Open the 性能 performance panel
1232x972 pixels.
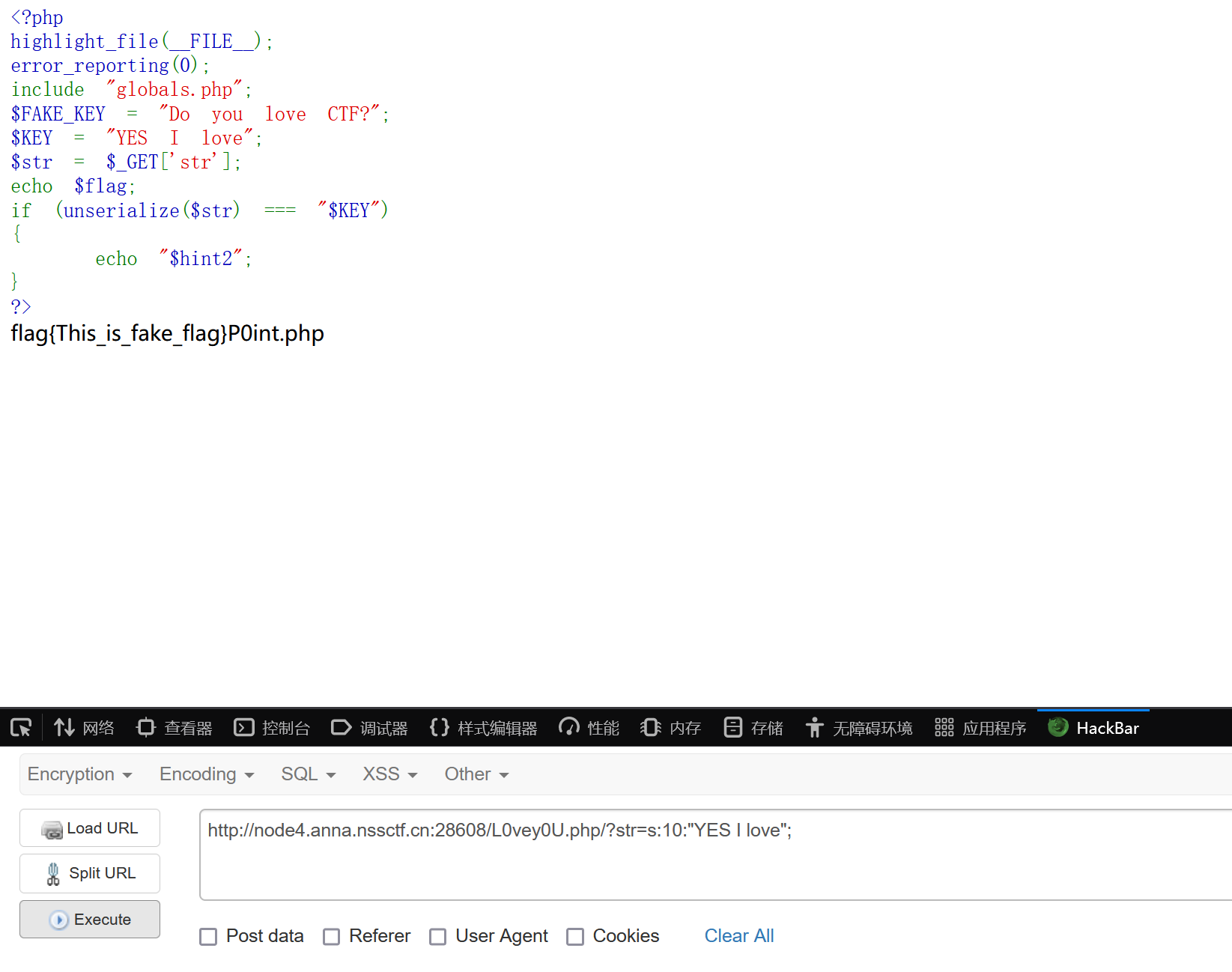589,728
